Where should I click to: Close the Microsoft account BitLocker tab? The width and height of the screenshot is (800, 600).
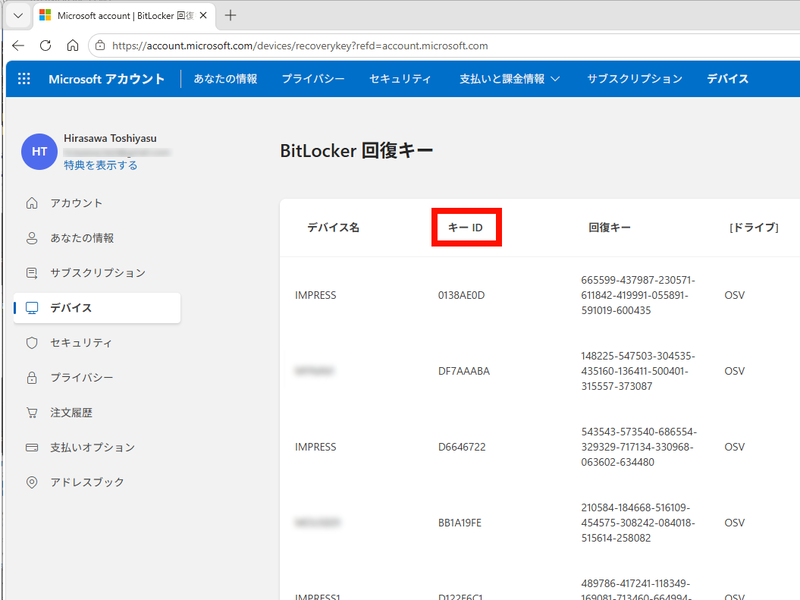[x=203, y=16]
